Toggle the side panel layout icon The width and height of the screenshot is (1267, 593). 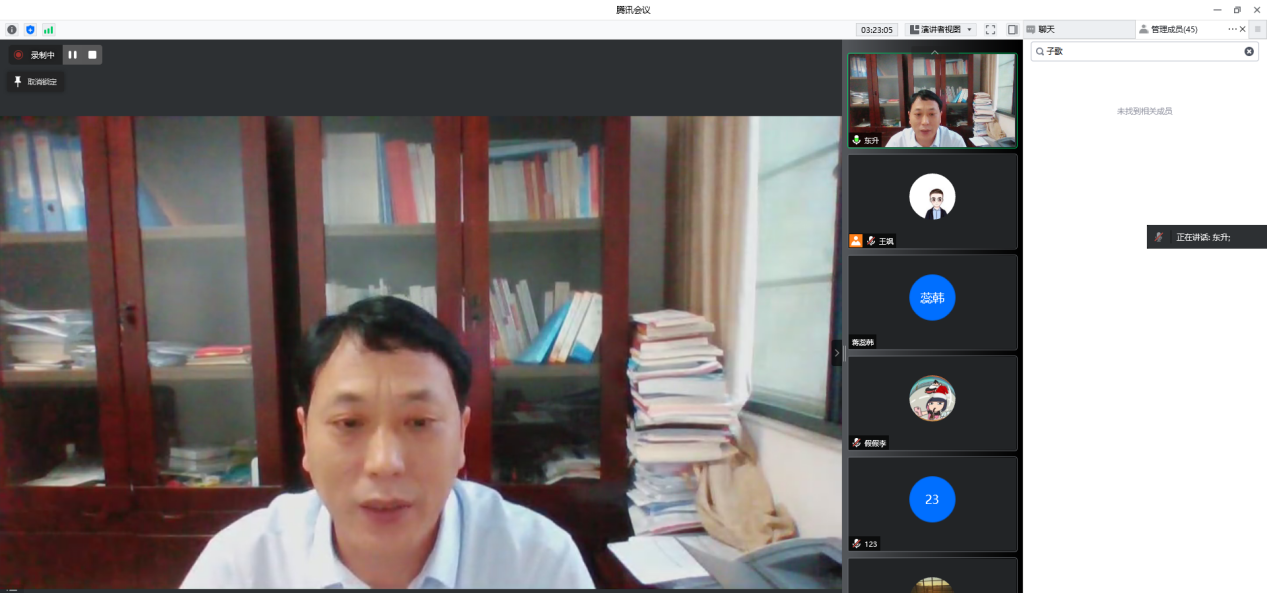(1012, 30)
